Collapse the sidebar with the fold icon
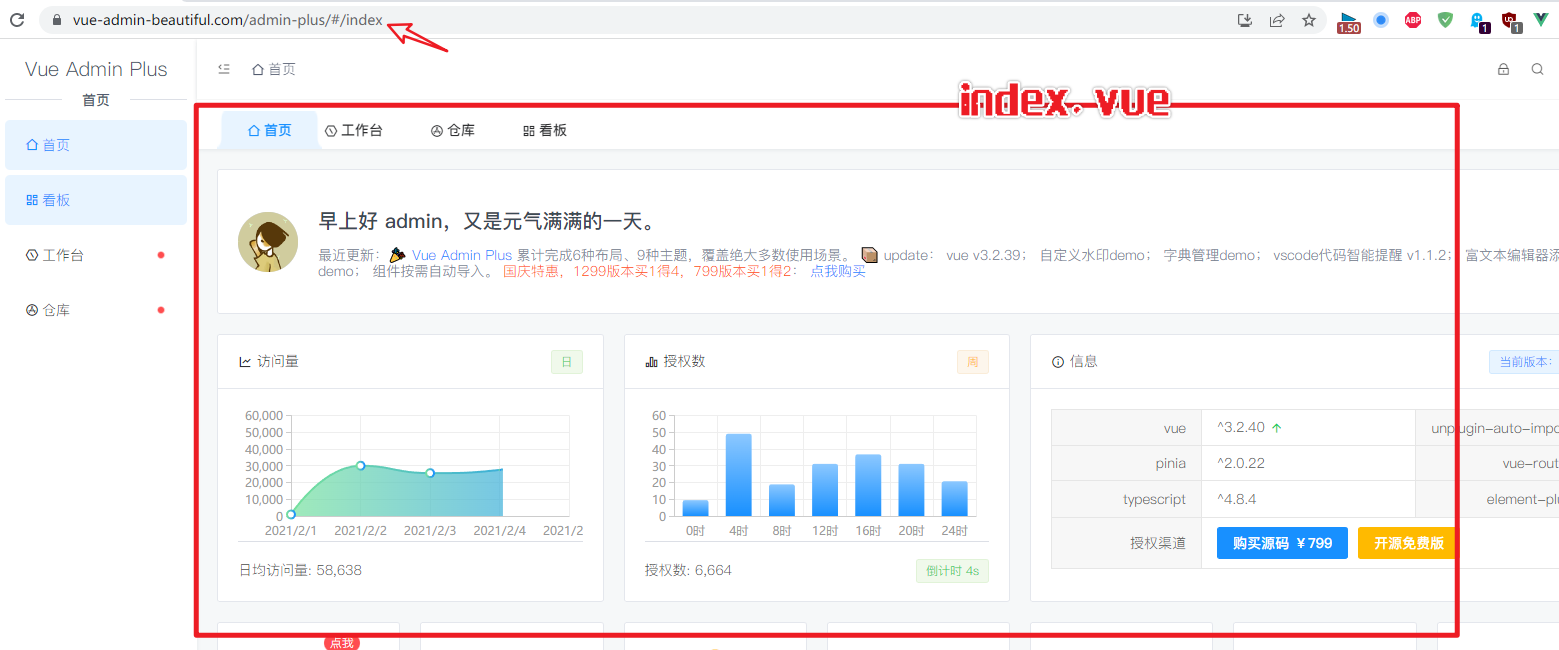This screenshot has height=650, width=1559. coord(224,69)
